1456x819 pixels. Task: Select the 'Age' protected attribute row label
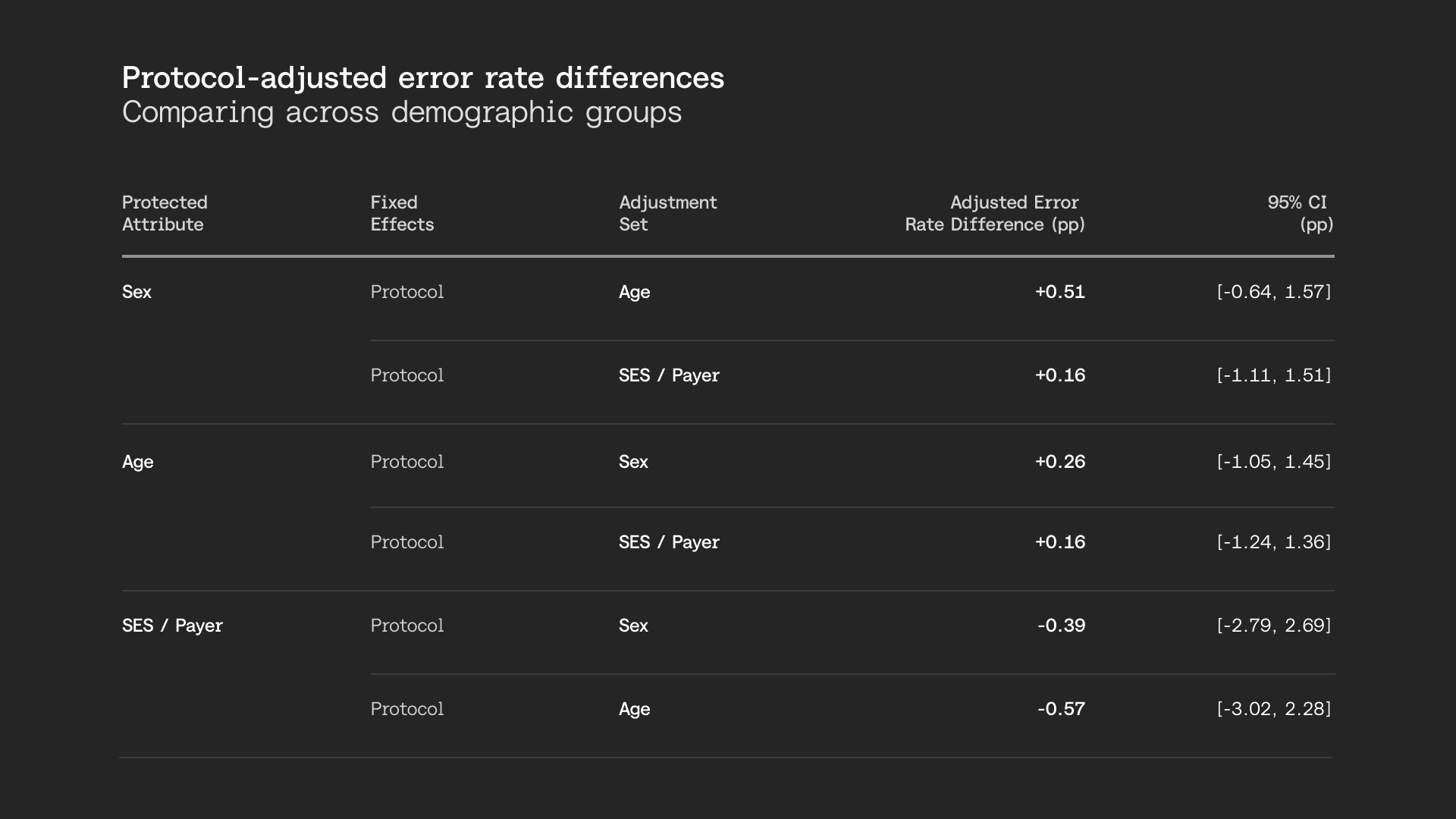(x=137, y=462)
